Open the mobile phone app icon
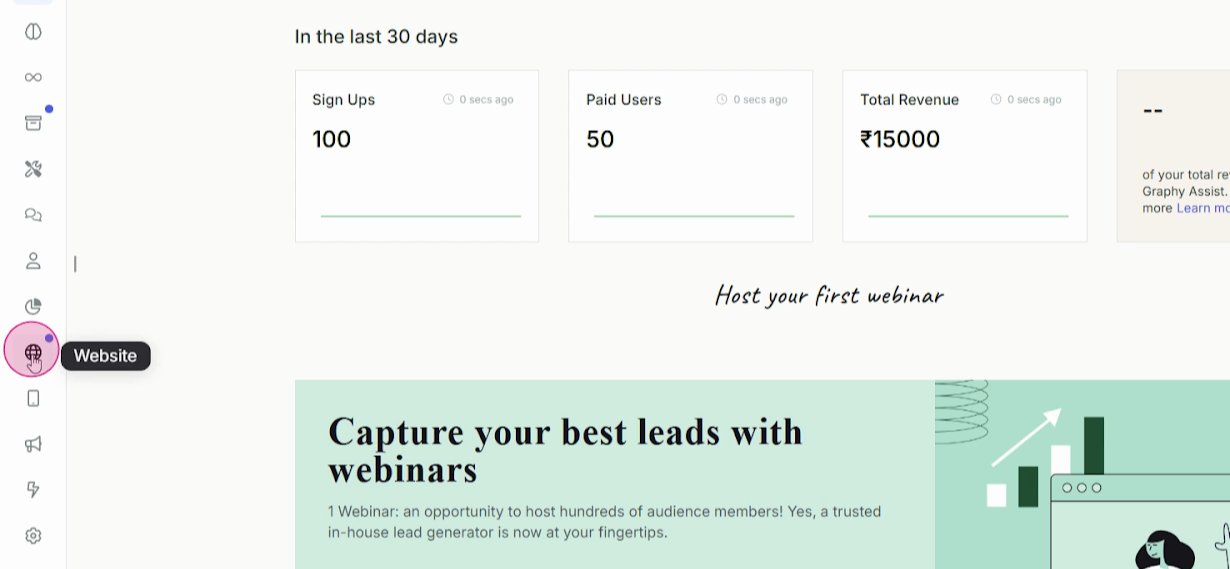Viewport: 1230px width, 569px height. pos(33,399)
